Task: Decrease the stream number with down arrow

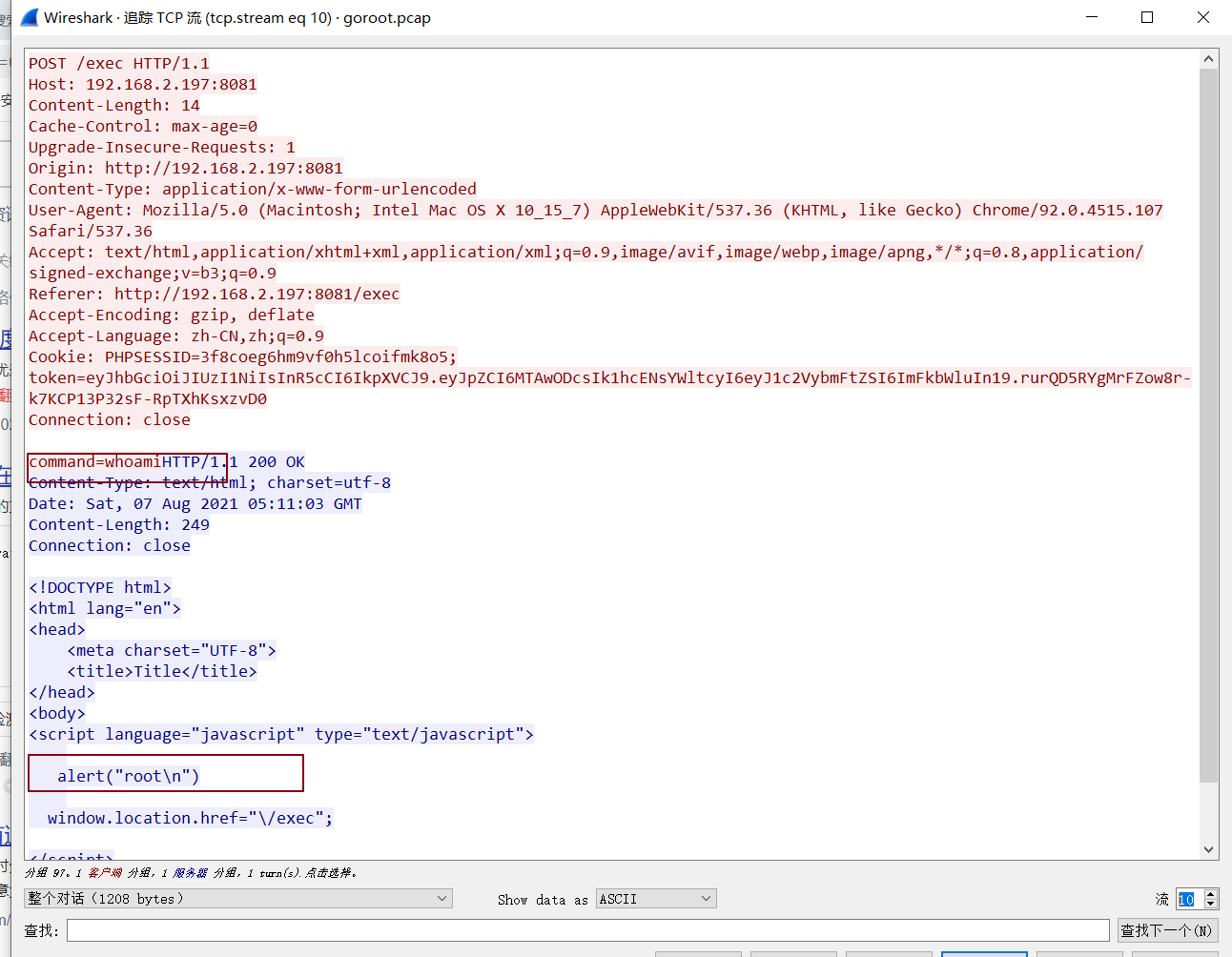Action: [x=1211, y=904]
